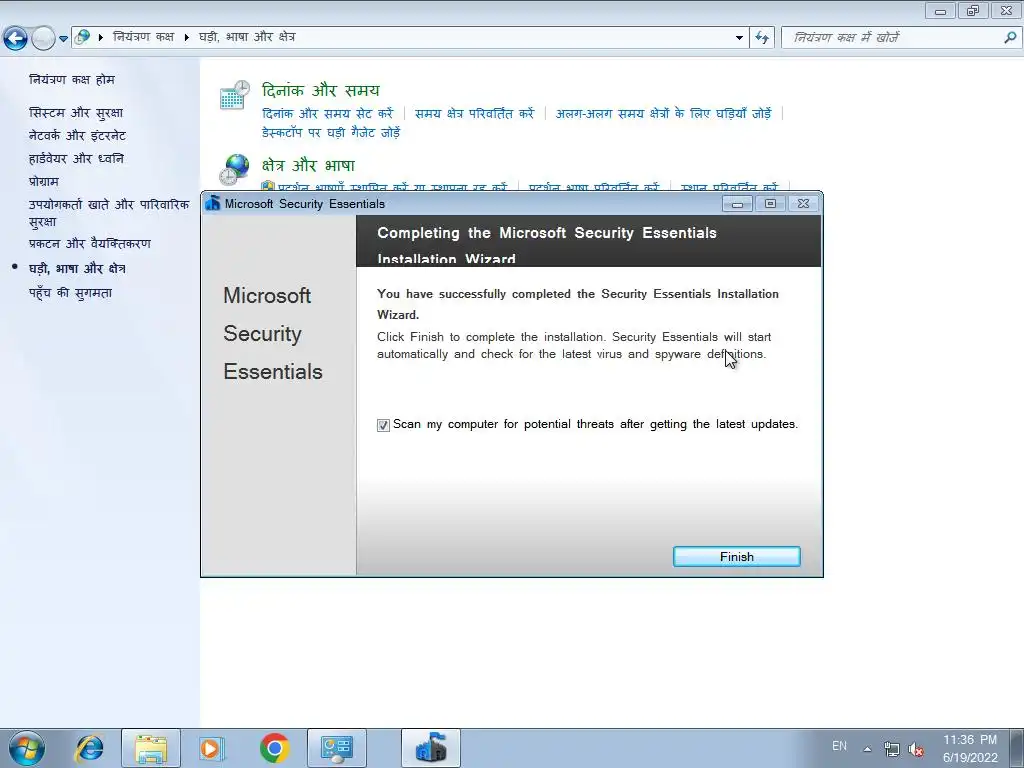Click the EN language indicator
Screen dimensions: 1024x768
pyautogui.click(x=839, y=746)
